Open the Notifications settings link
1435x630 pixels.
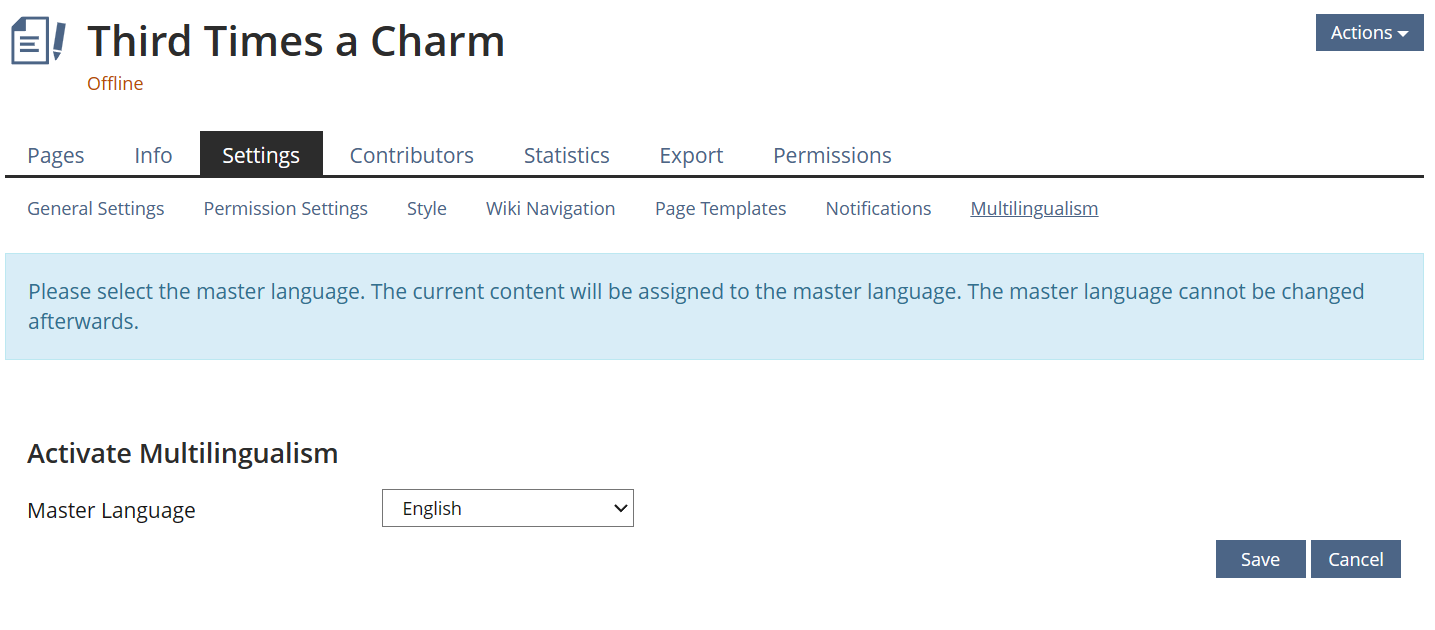[878, 209]
